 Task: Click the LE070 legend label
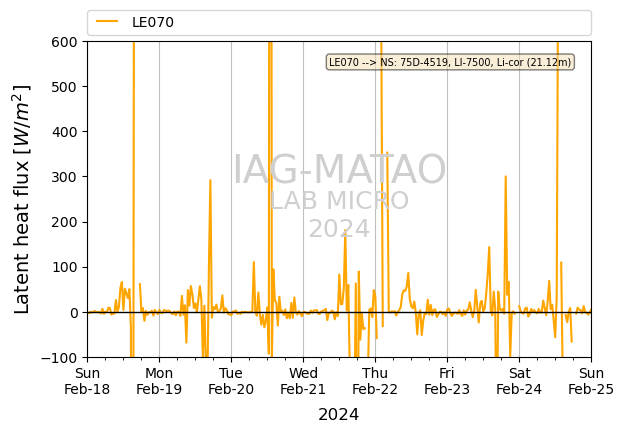tap(153, 22)
